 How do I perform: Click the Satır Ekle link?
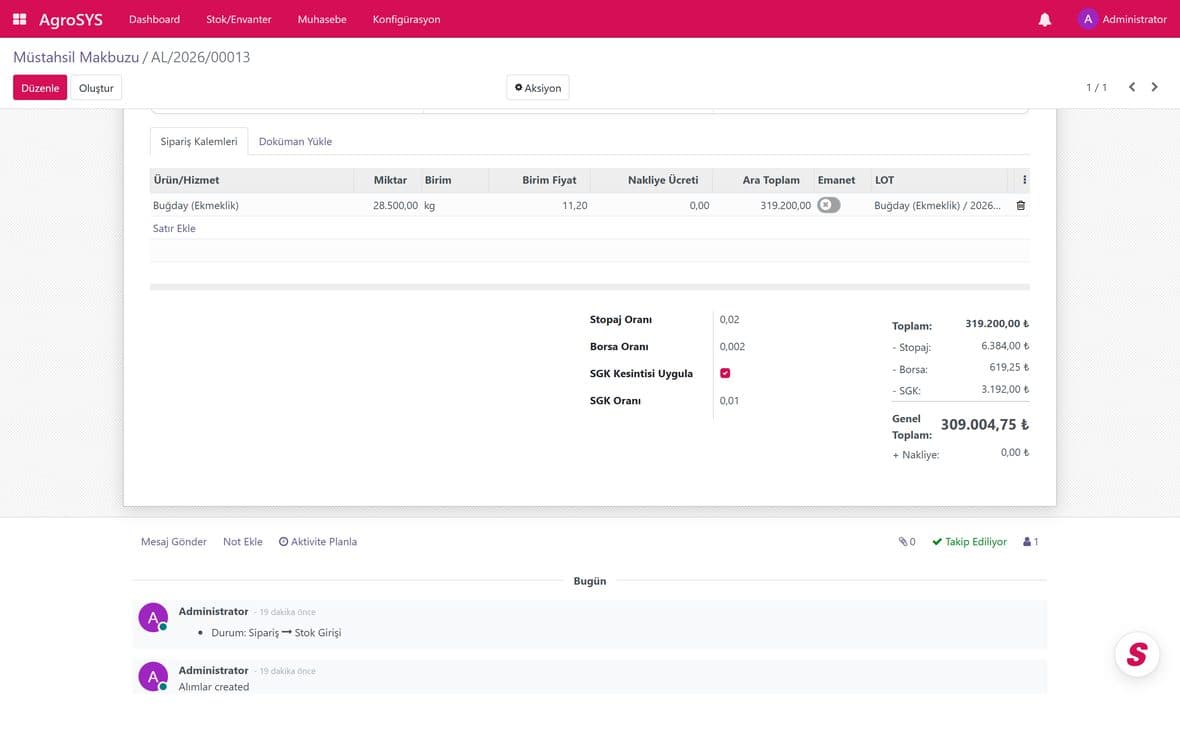[x=174, y=229]
